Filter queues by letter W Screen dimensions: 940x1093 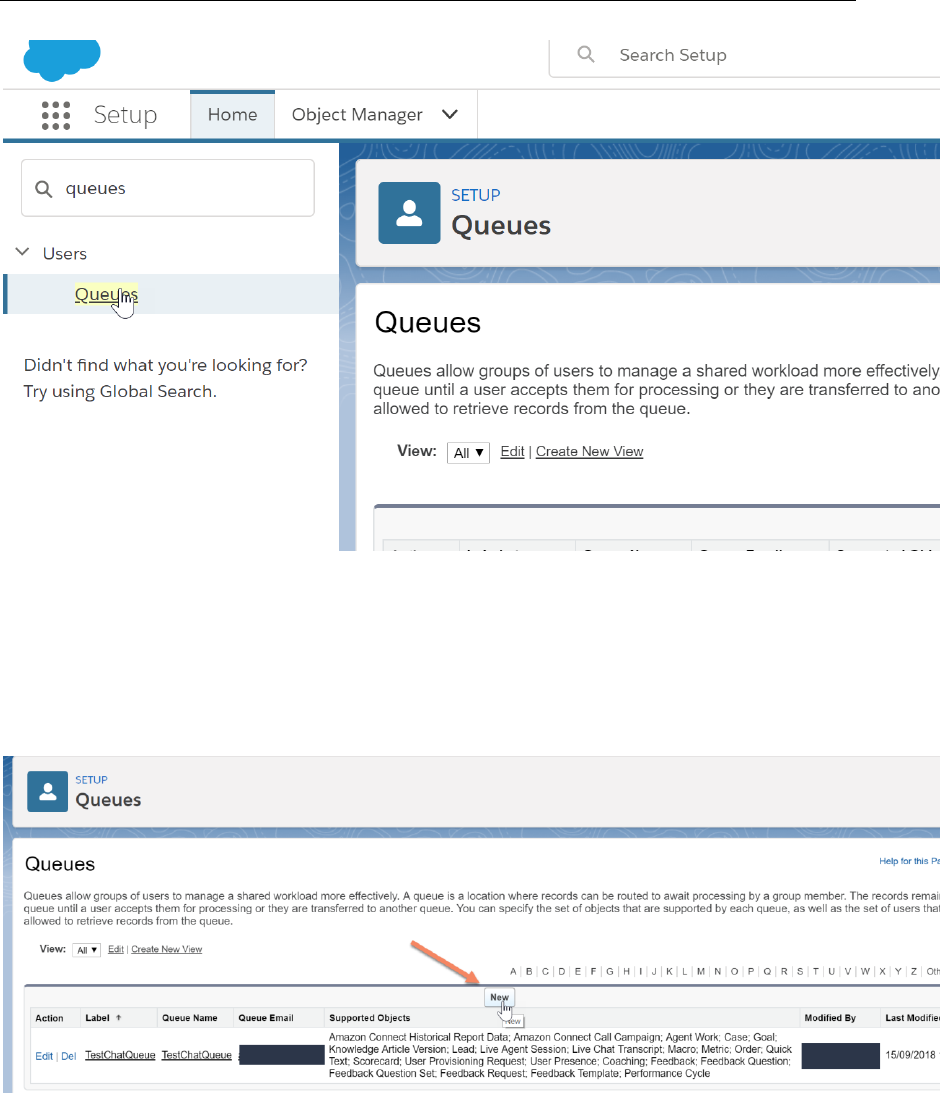pos(865,971)
